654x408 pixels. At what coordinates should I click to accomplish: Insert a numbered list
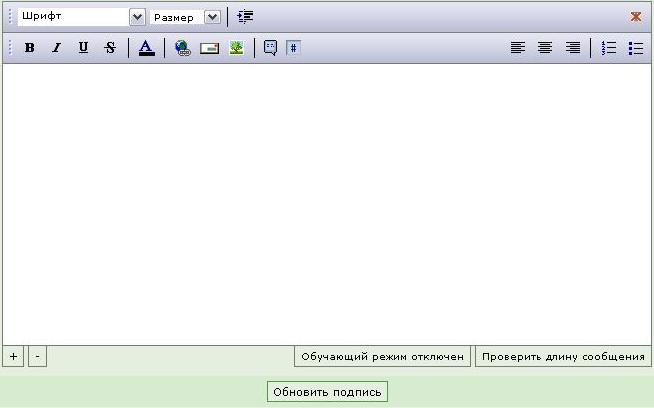609,48
